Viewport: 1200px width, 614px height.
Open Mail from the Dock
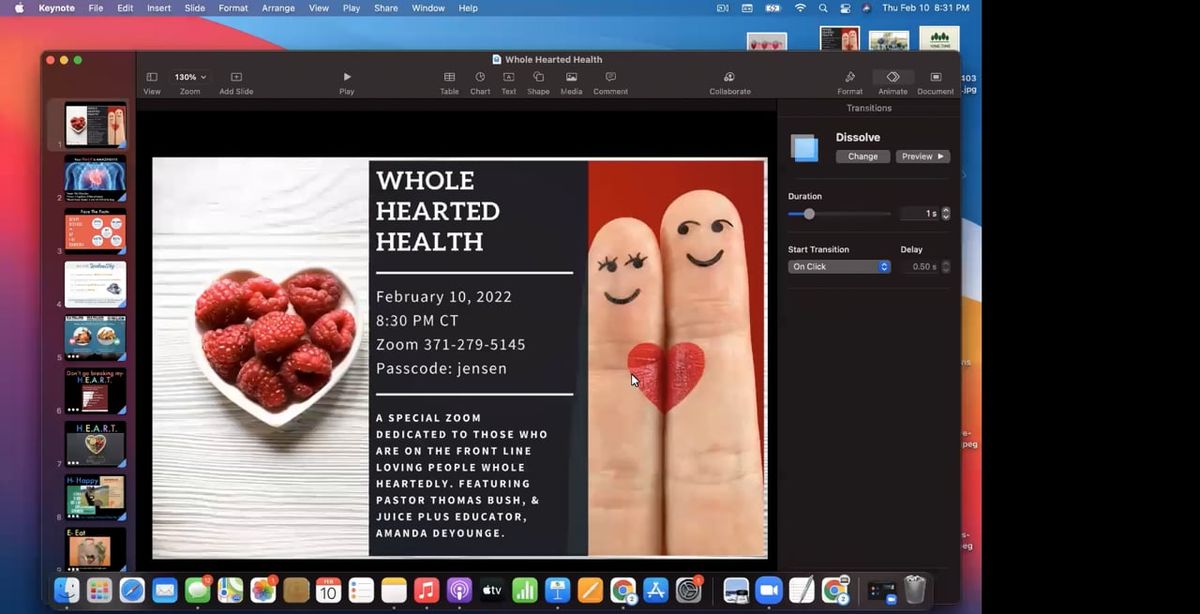point(165,590)
